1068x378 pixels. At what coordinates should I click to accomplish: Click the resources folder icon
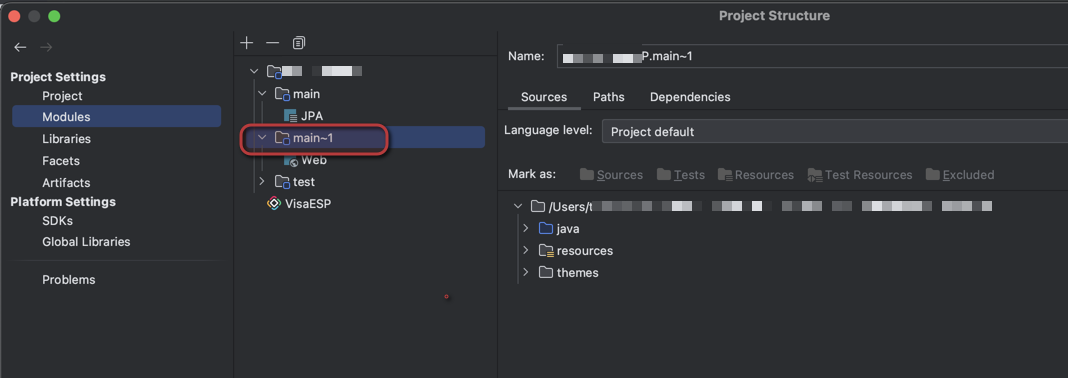(x=546, y=251)
